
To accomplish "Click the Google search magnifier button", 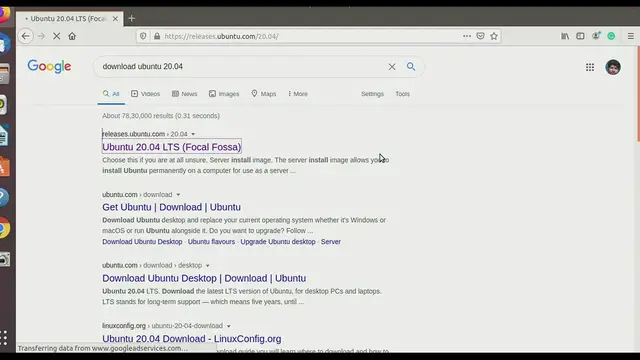I will pyautogui.click(x=411, y=67).
